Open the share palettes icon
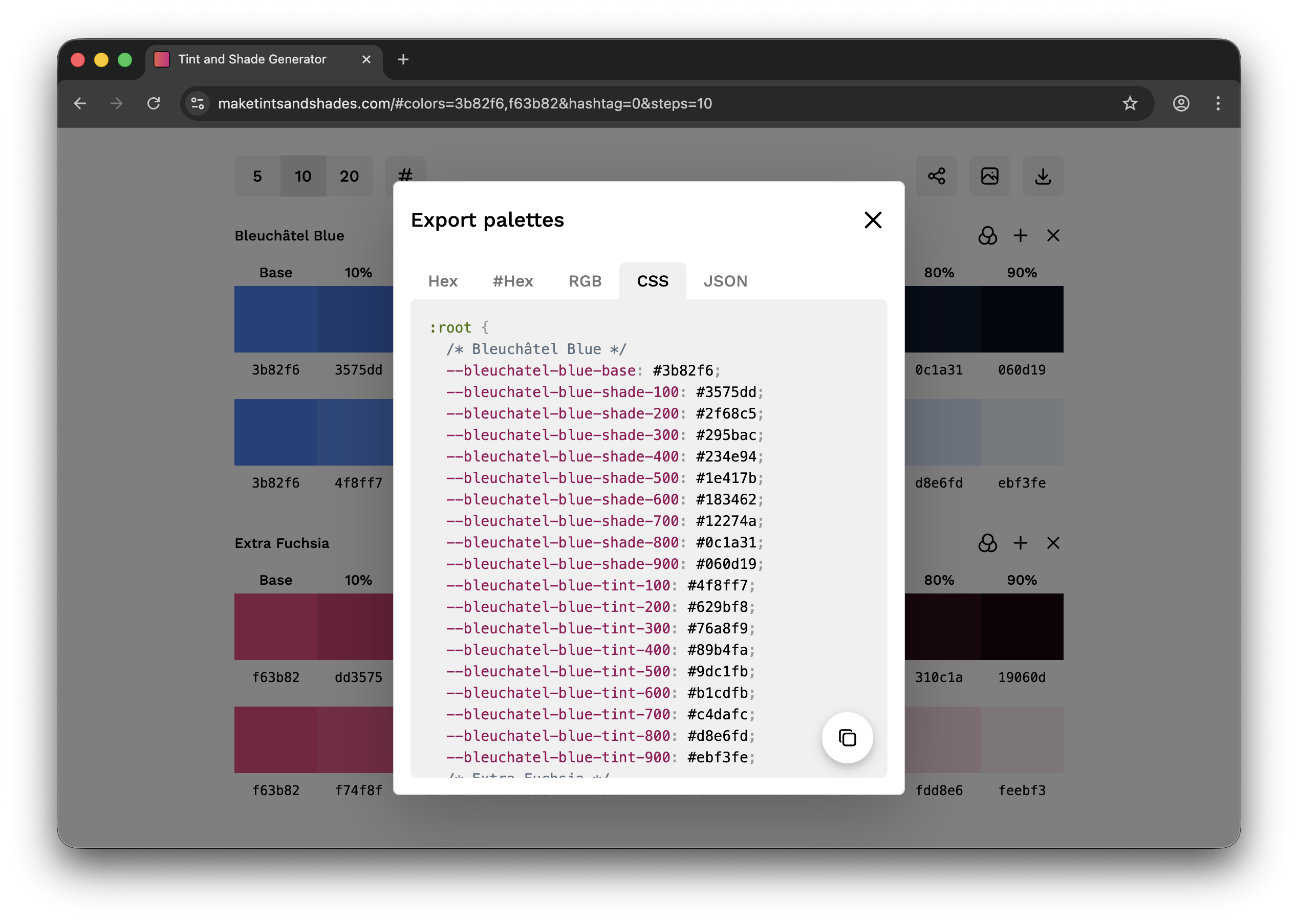 click(936, 177)
